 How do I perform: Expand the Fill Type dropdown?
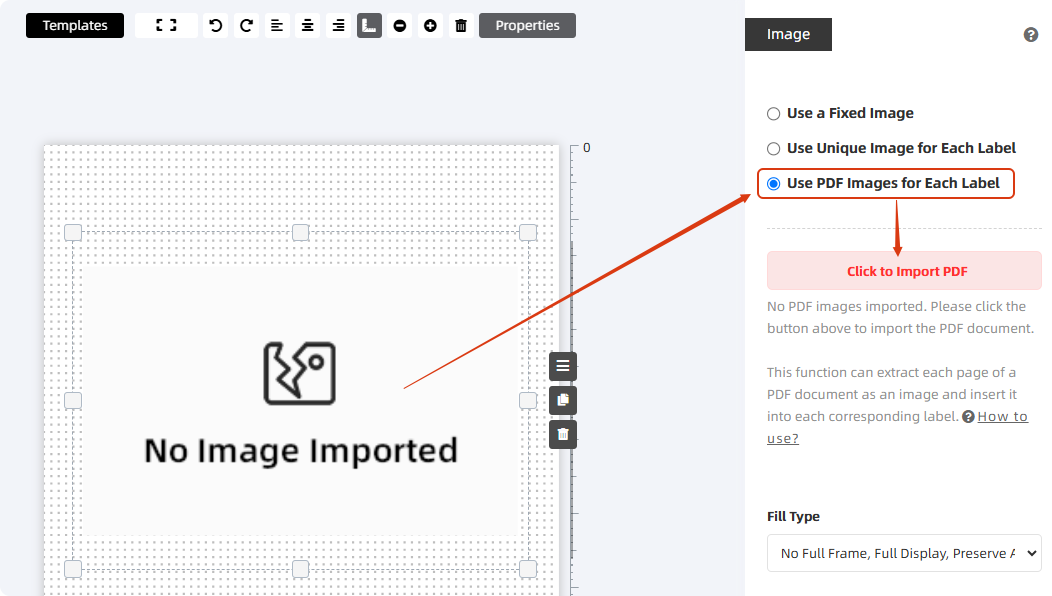point(904,553)
